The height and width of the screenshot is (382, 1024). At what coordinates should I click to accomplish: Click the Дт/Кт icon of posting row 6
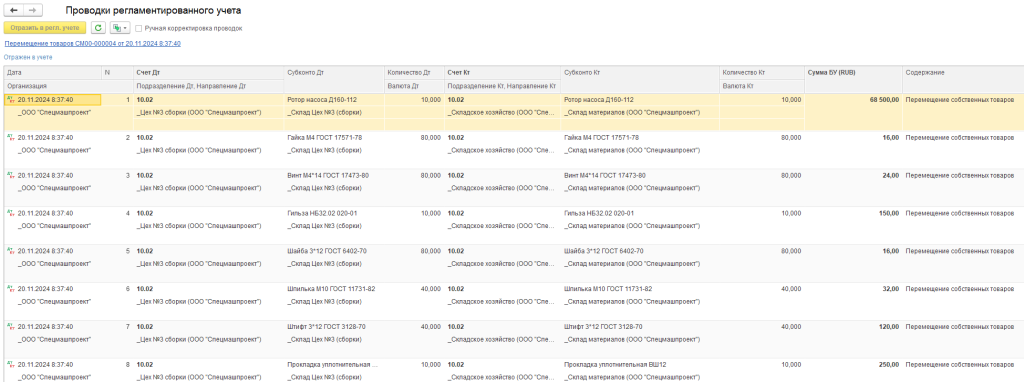[x=10, y=289]
